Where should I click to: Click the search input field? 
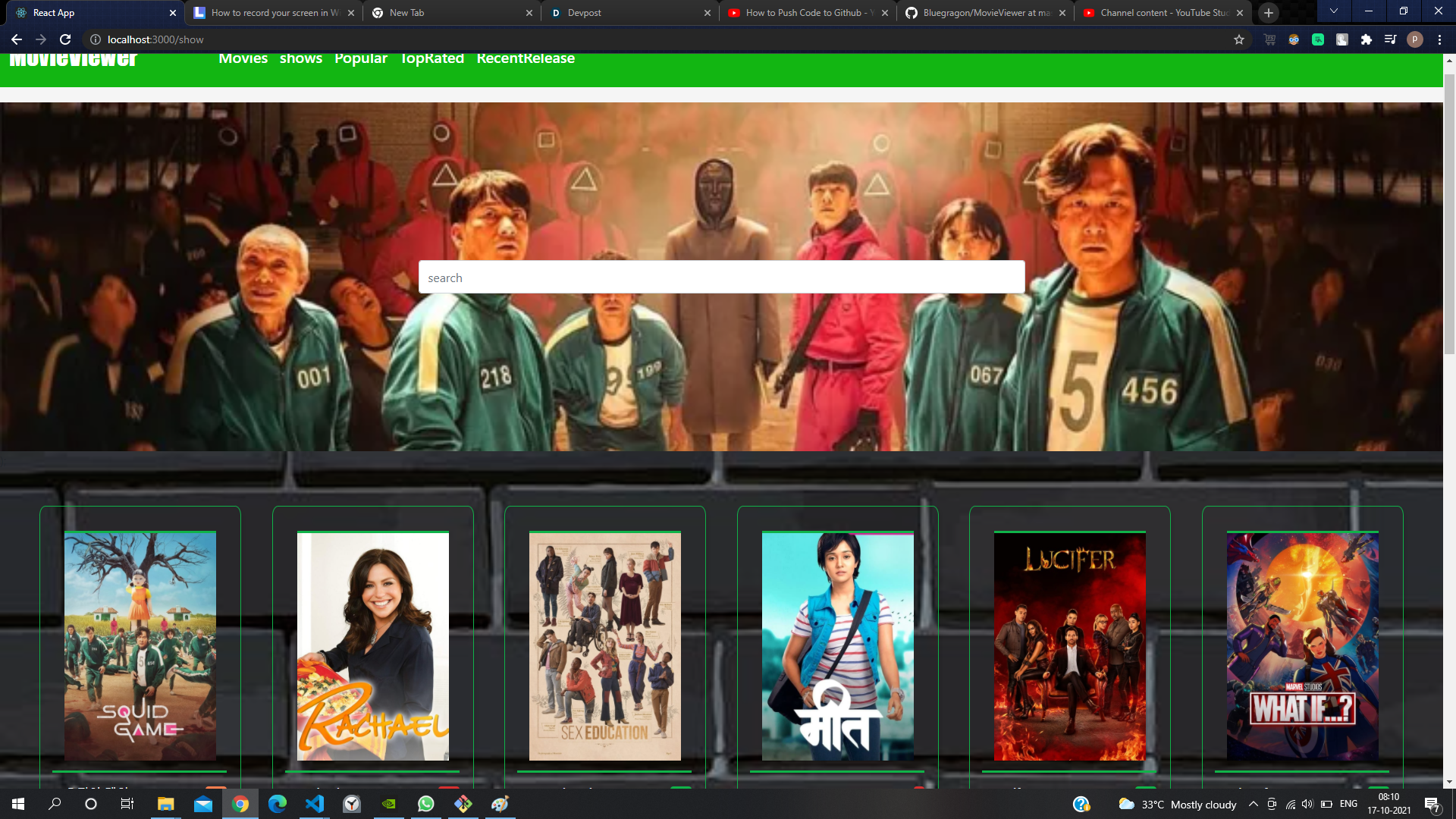point(721,278)
